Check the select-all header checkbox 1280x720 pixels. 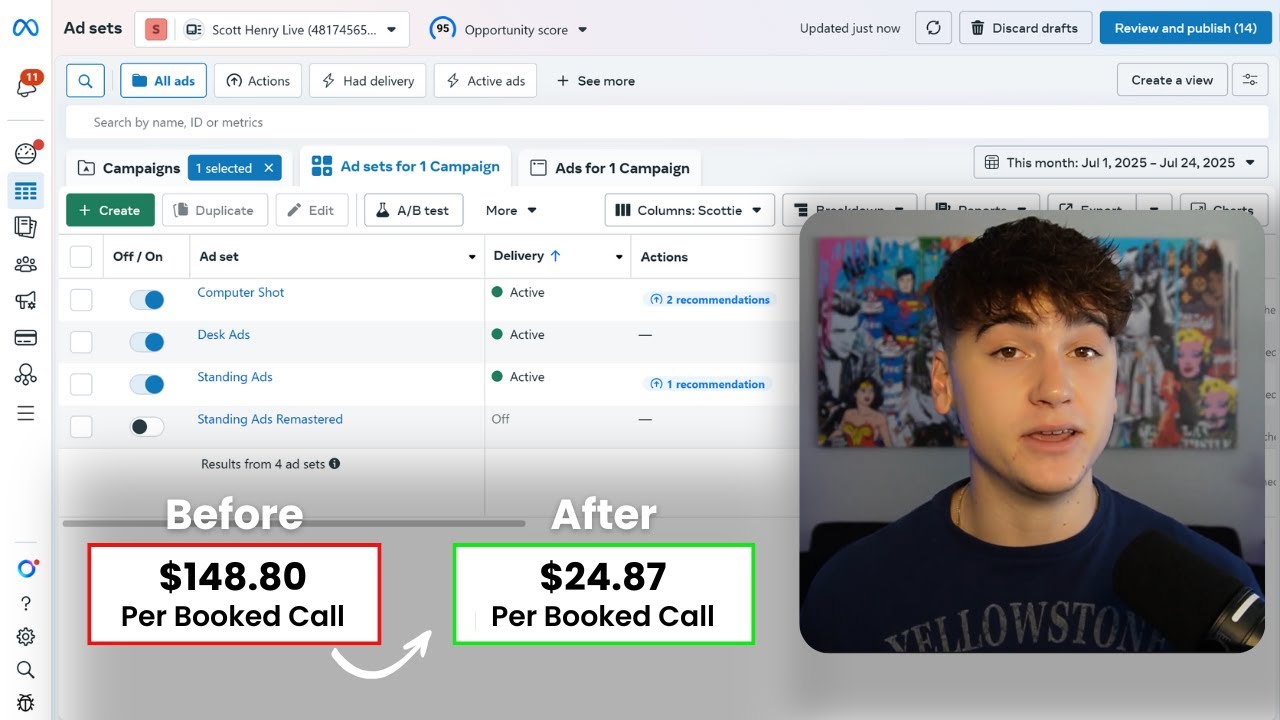click(81, 257)
